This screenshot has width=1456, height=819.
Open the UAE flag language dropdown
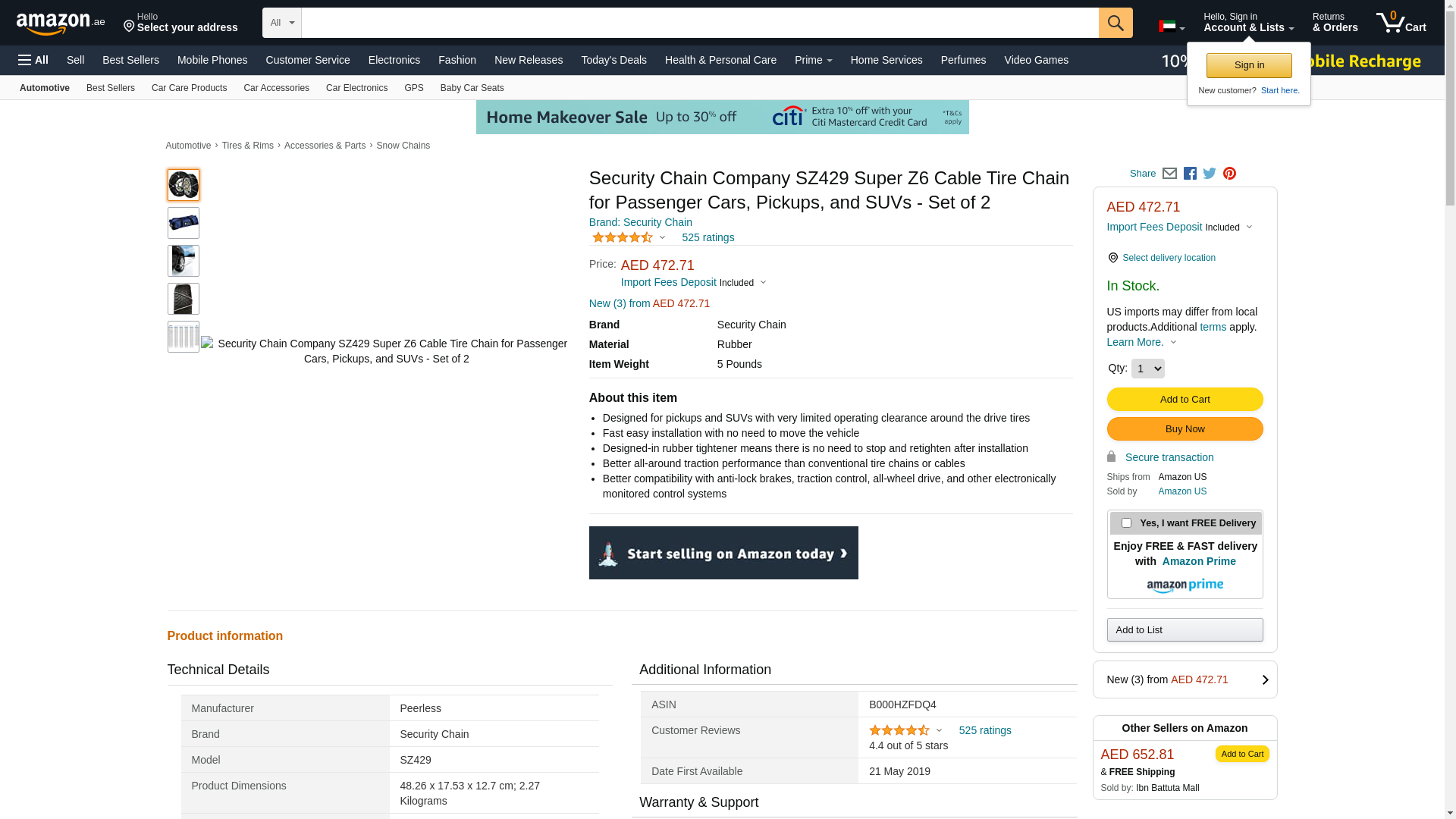[1171, 27]
